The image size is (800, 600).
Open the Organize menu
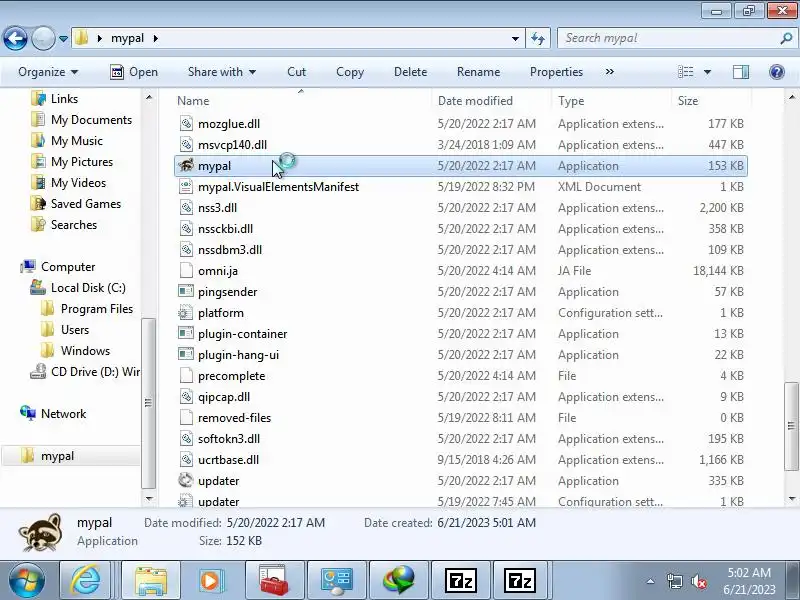point(48,72)
